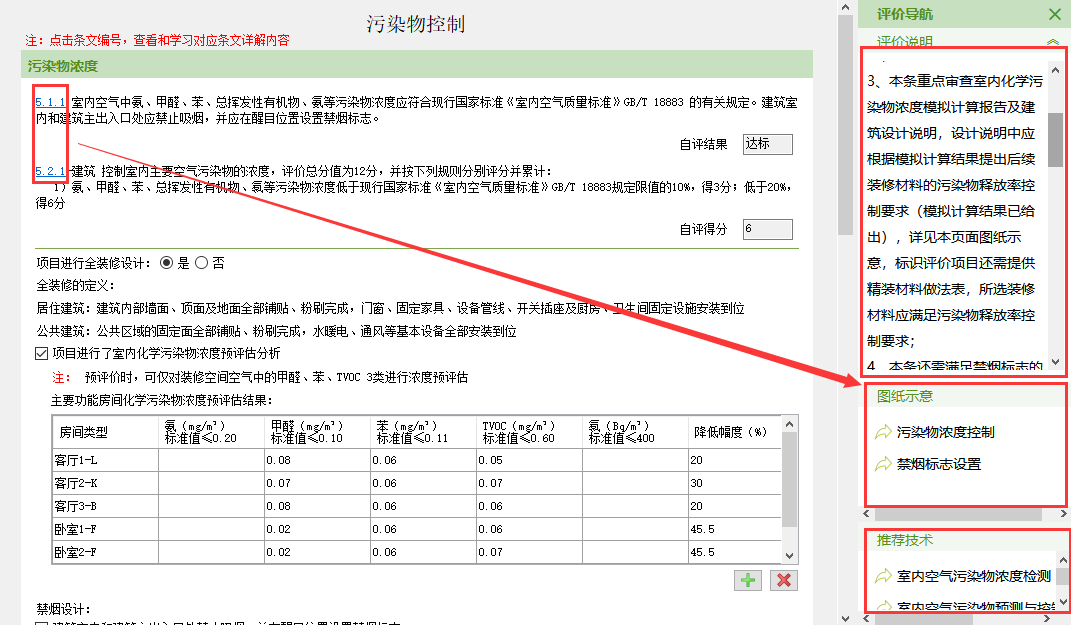Open clause link 5.1.1
1071x625 pixels.
pyautogui.click(x=50, y=103)
